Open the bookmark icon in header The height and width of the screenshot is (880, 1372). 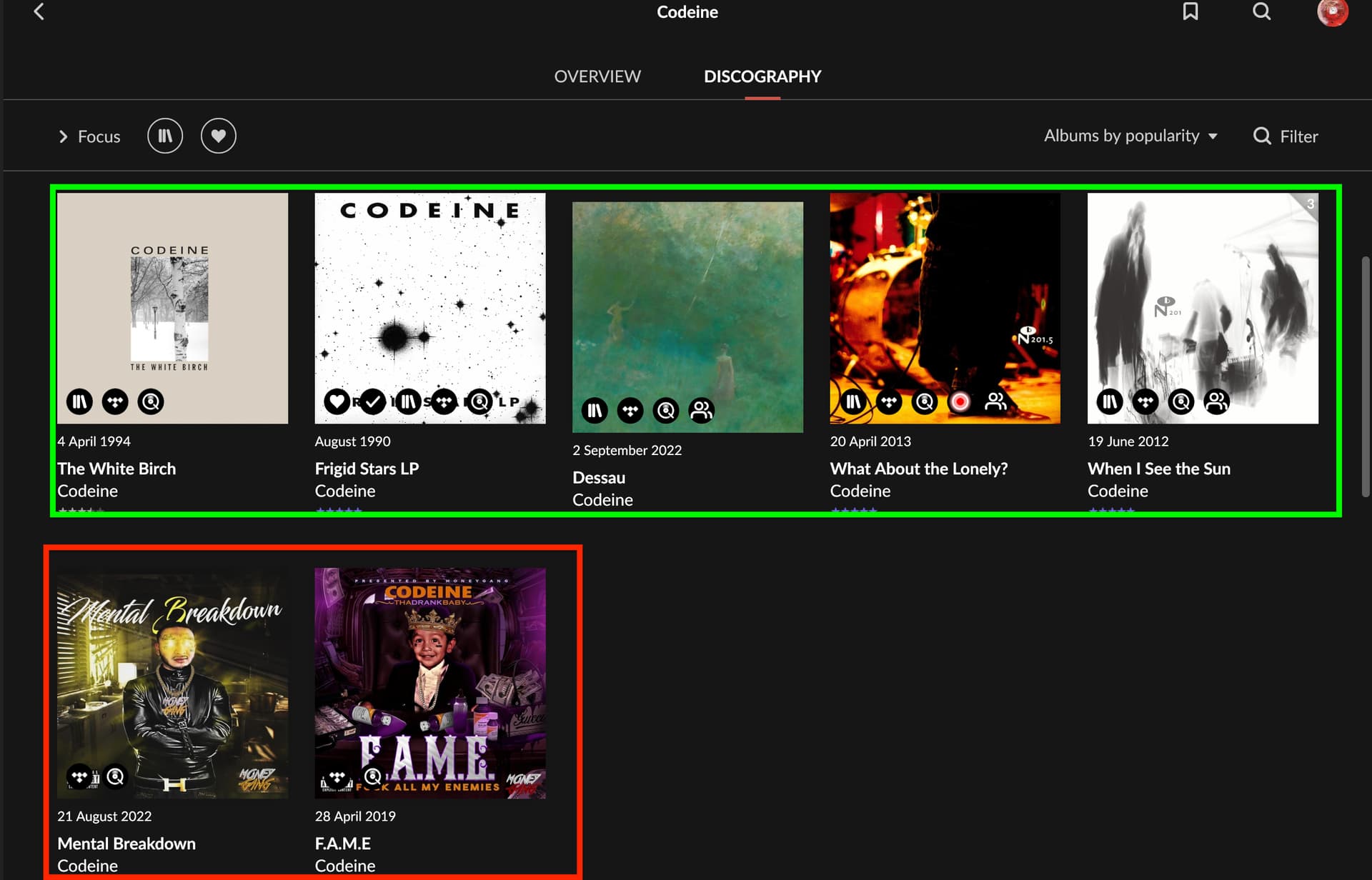[x=1190, y=11]
